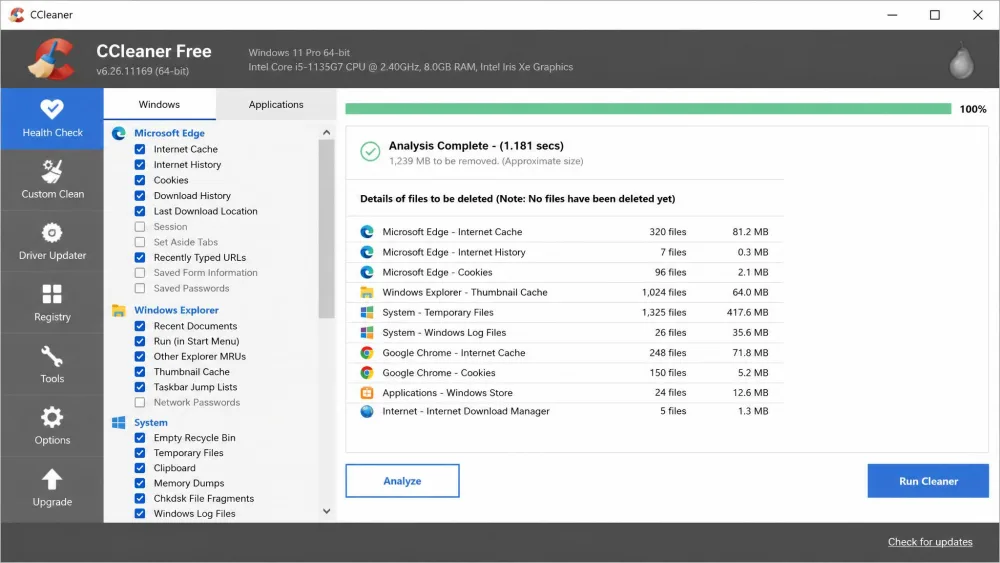The height and width of the screenshot is (563, 1000).
Task: Click the green analysis progress bar
Action: click(x=648, y=109)
